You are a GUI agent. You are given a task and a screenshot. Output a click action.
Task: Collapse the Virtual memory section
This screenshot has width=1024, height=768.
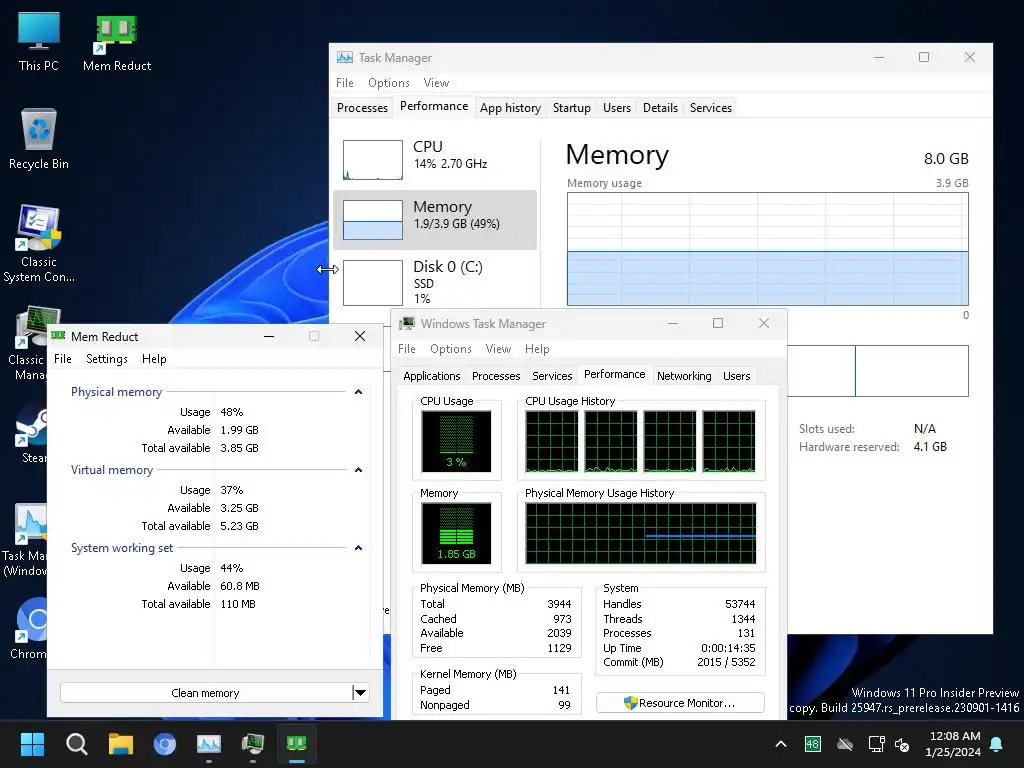(x=358, y=470)
